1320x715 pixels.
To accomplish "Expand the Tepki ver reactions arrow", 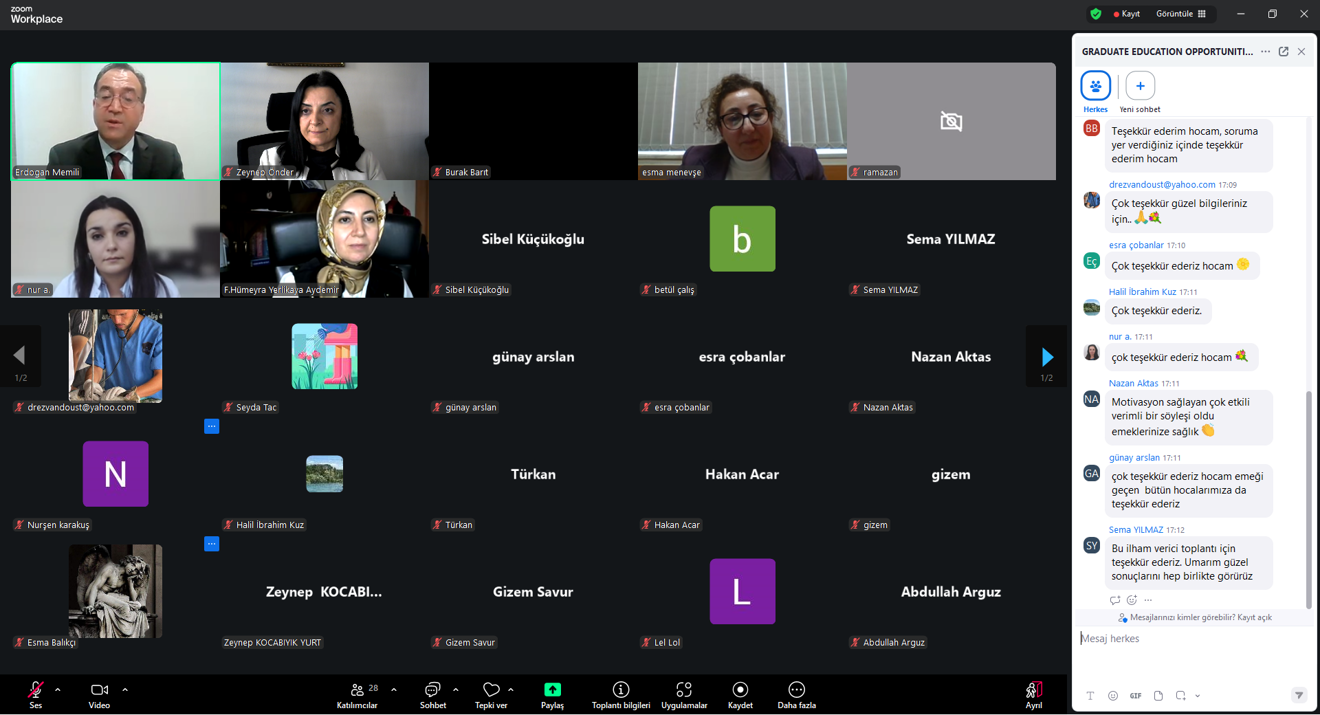I will [511, 690].
